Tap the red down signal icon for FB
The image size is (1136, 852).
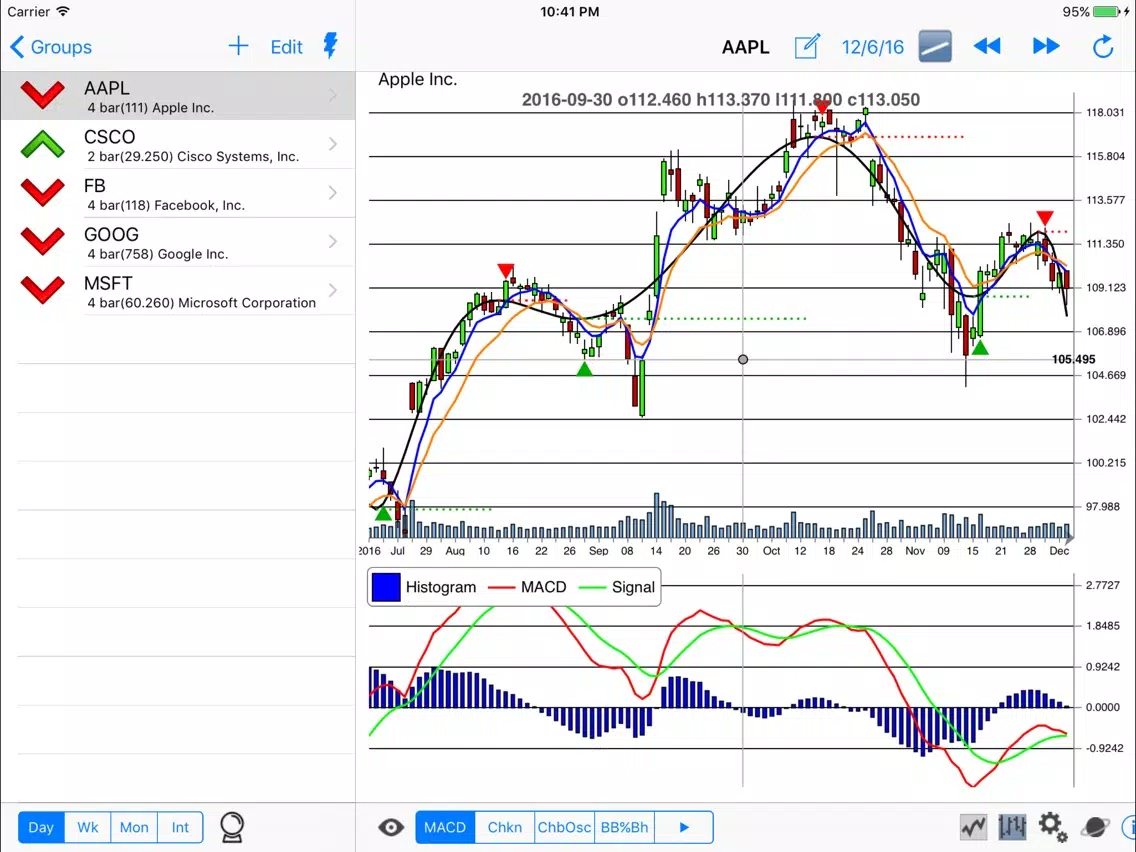(x=43, y=193)
